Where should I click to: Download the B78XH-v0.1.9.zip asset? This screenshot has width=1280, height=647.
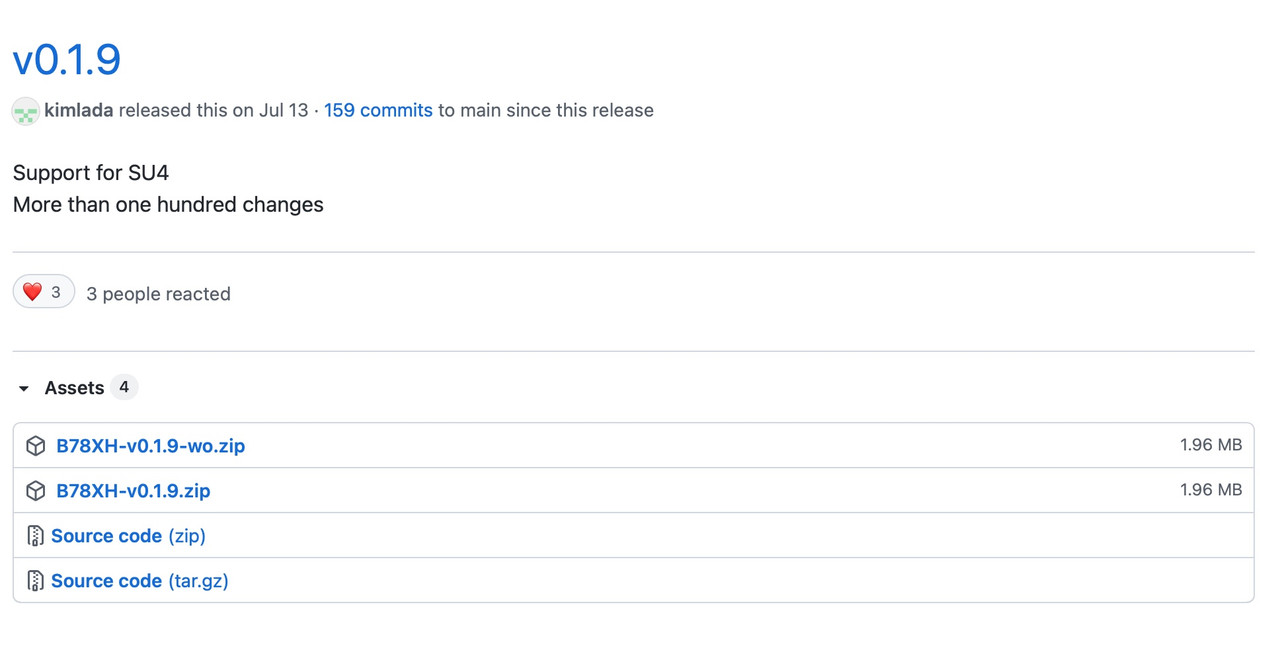pyautogui.click(x=133, y=491)
